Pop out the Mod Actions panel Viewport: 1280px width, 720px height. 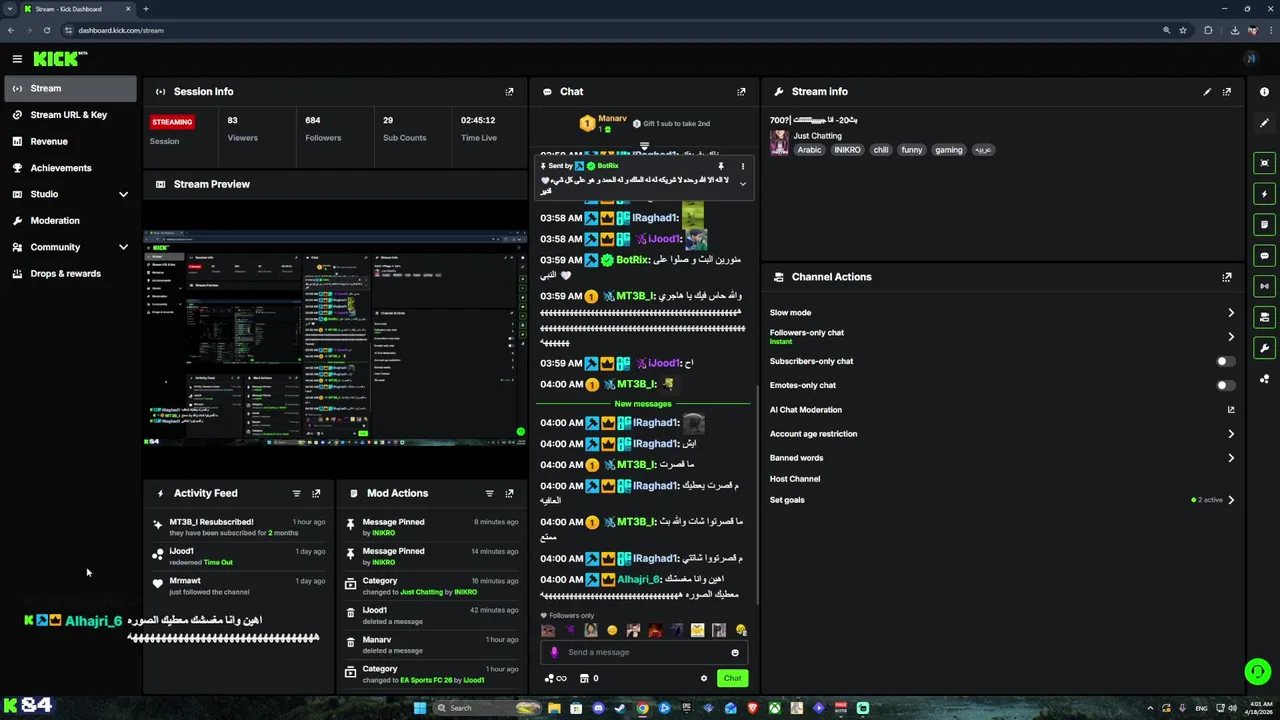(509, 493)
